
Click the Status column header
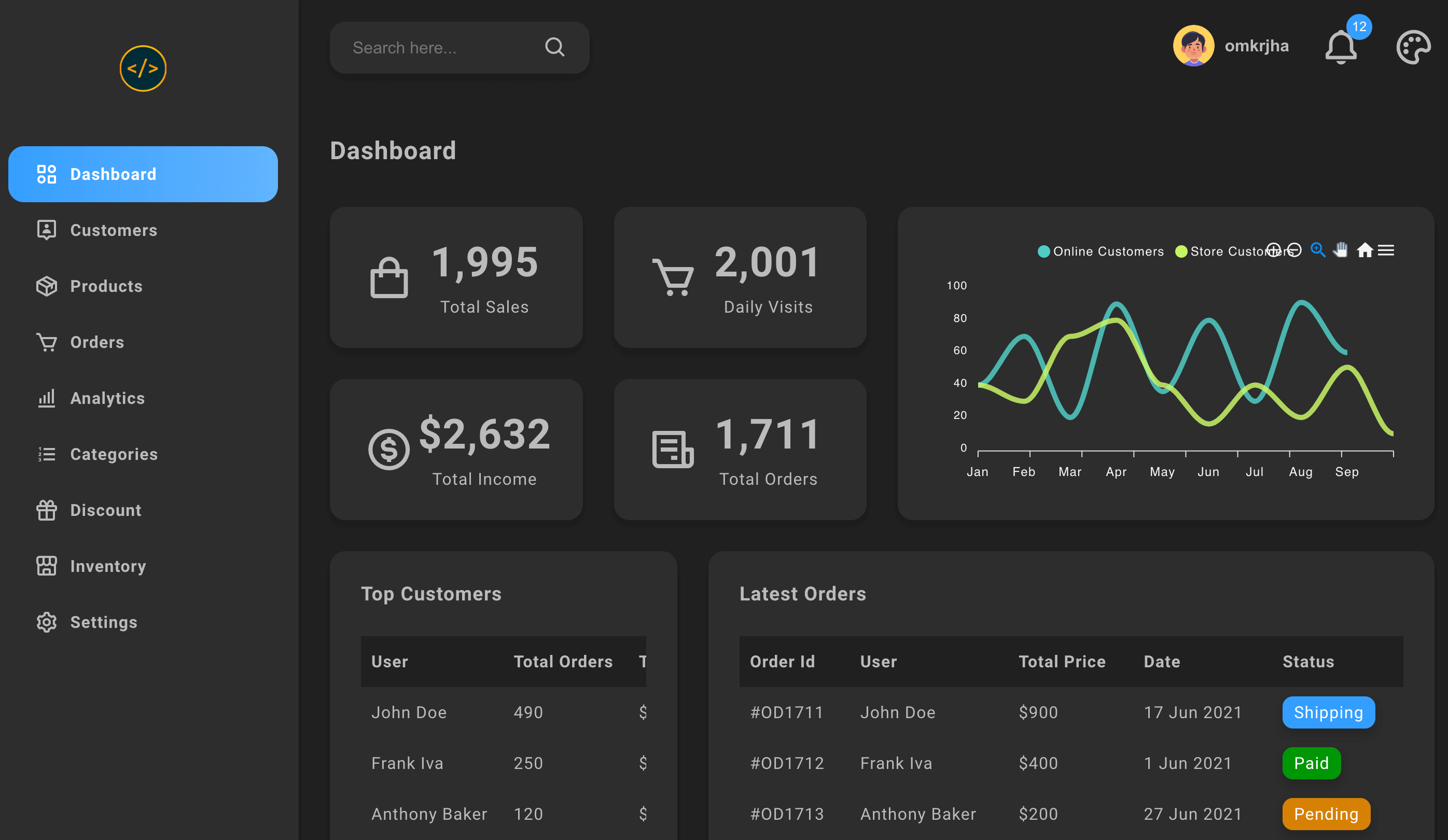(x=1308, y=661)
